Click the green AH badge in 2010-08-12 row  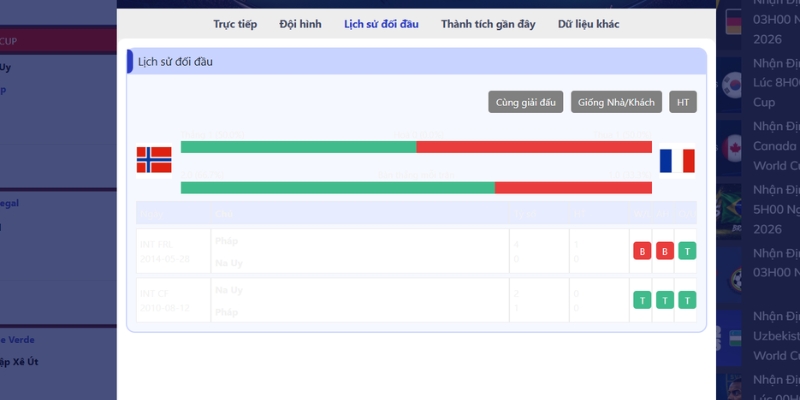pos(665,300)
